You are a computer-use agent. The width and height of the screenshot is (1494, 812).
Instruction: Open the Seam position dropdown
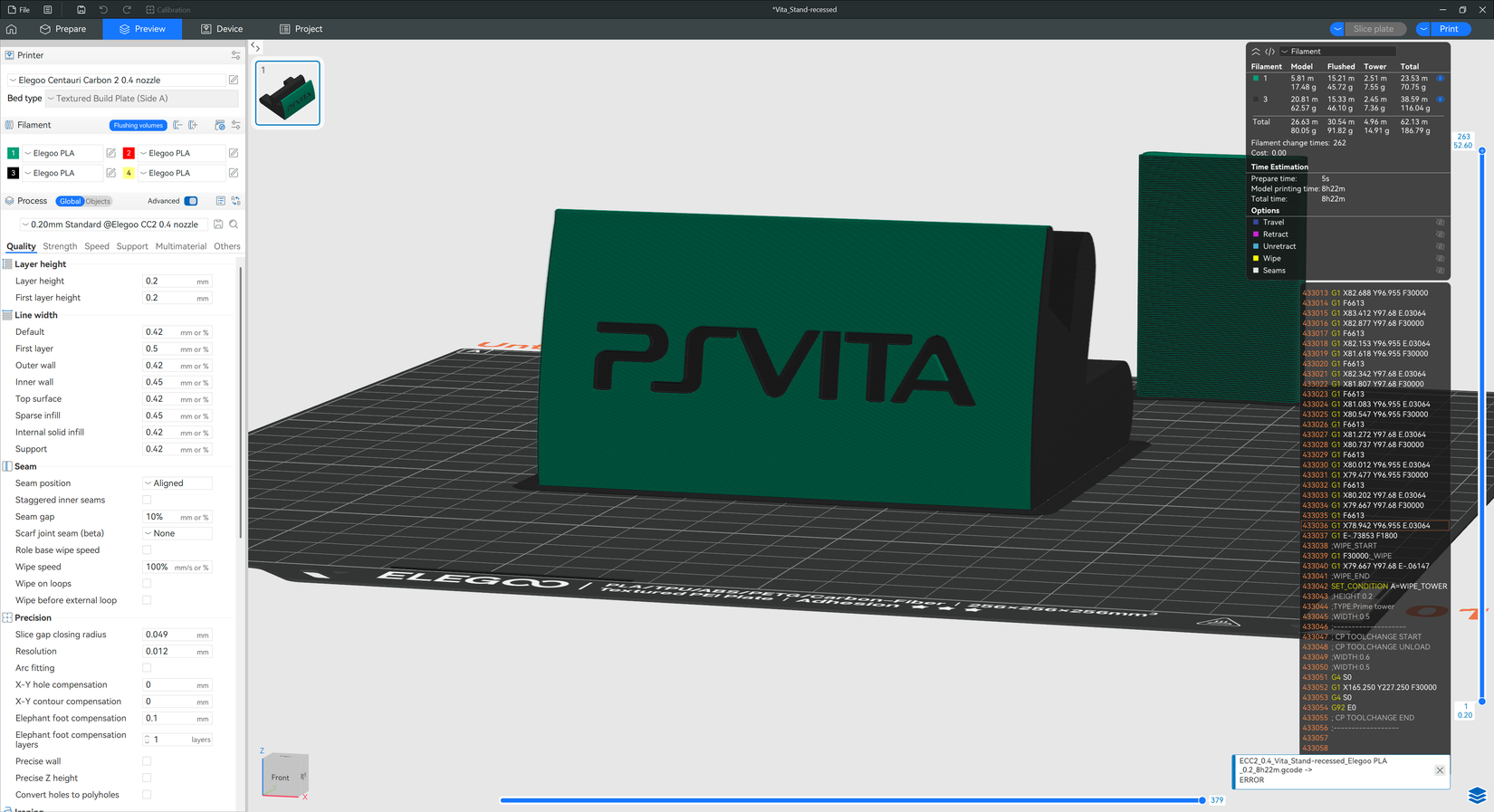tap(177, 483)
